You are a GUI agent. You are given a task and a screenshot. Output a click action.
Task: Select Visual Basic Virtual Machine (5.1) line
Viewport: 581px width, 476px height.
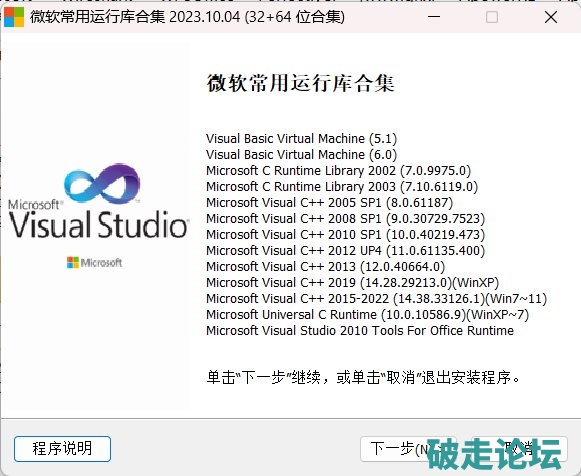301,139
